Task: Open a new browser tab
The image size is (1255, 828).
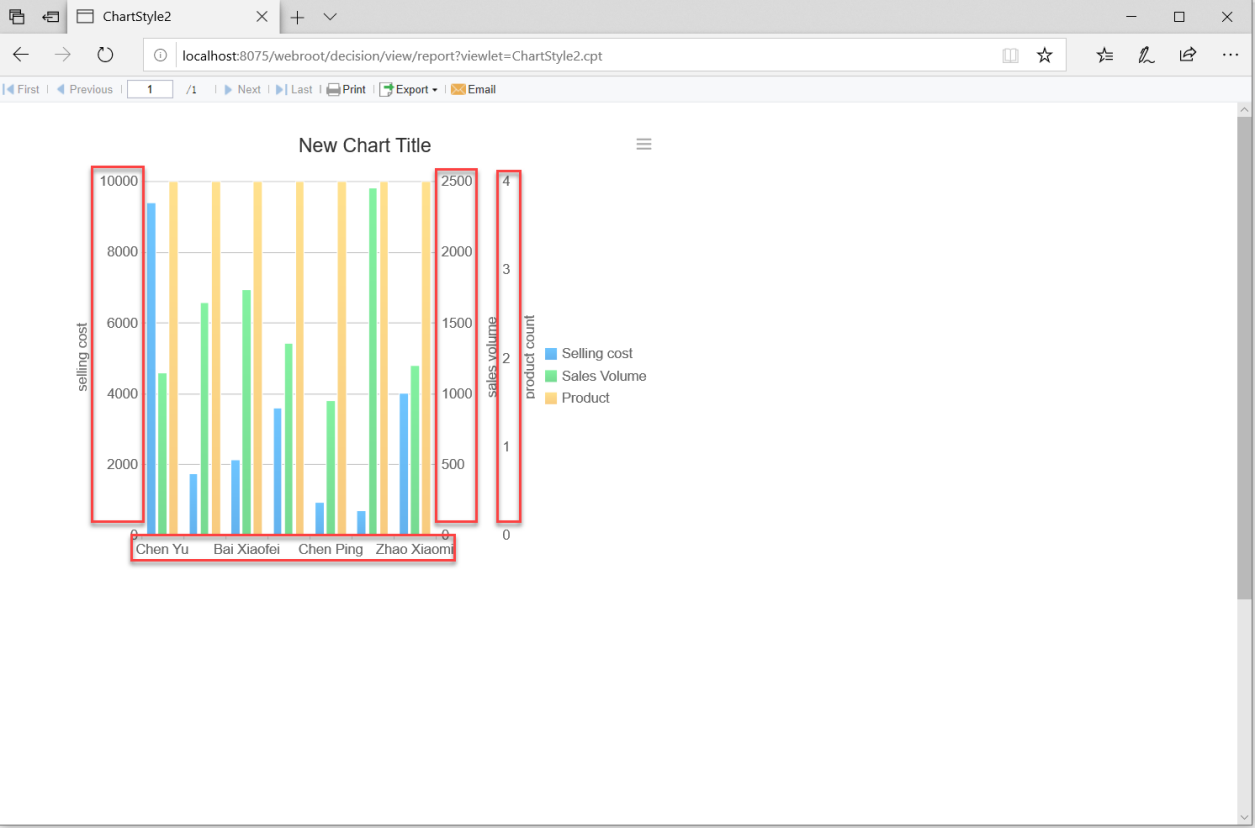Action: 298,17
